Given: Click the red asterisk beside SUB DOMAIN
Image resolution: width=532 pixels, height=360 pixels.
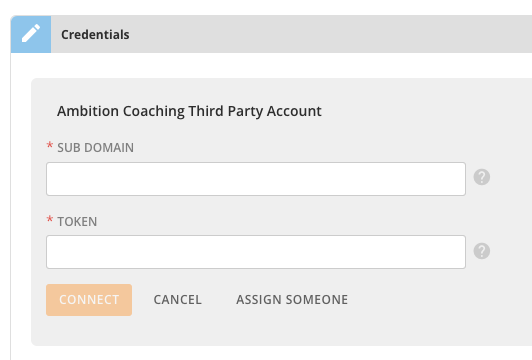Looking at the screenshot, I should point(50,146).
